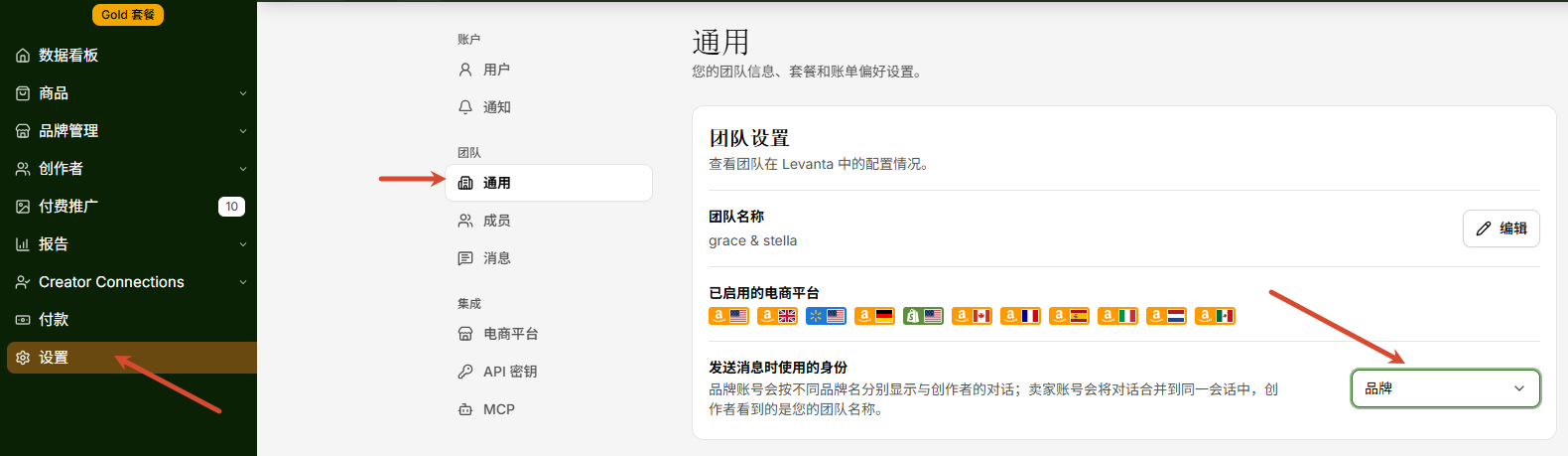This screenshot has width=1568, height=456.
Task: Click the Amazon Mexico marketplace badge
Action: click(x=1215, y=316)
